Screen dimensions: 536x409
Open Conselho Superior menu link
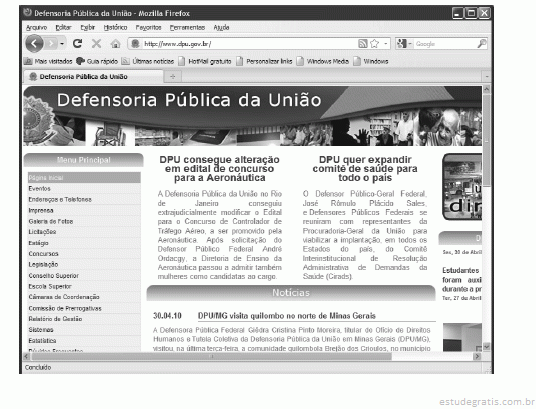point(53,276)
